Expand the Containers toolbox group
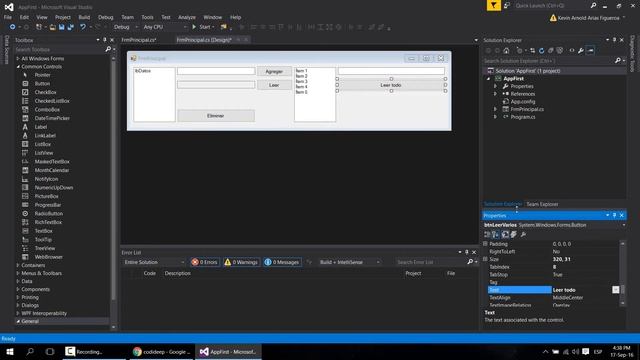The height and width of the screenshot is (360, 640). [x=18, y=265]
